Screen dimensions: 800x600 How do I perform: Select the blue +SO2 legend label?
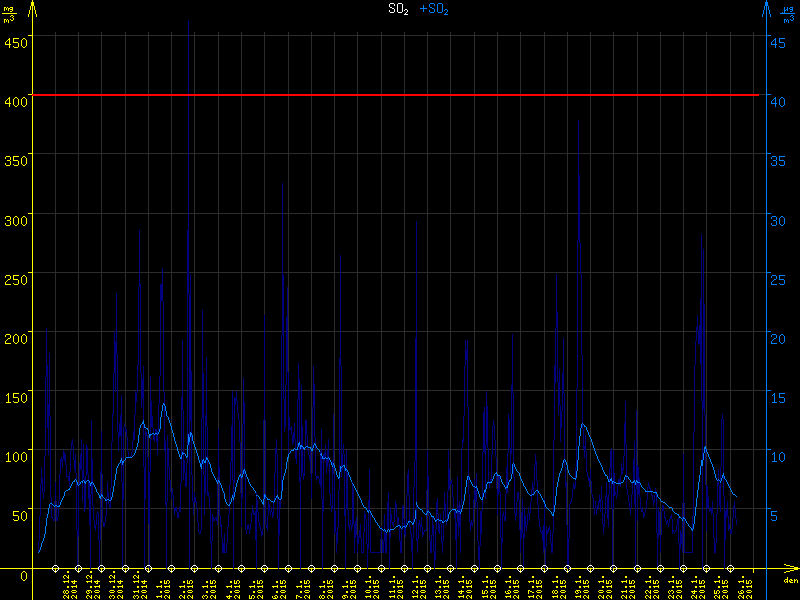[434, 9]
